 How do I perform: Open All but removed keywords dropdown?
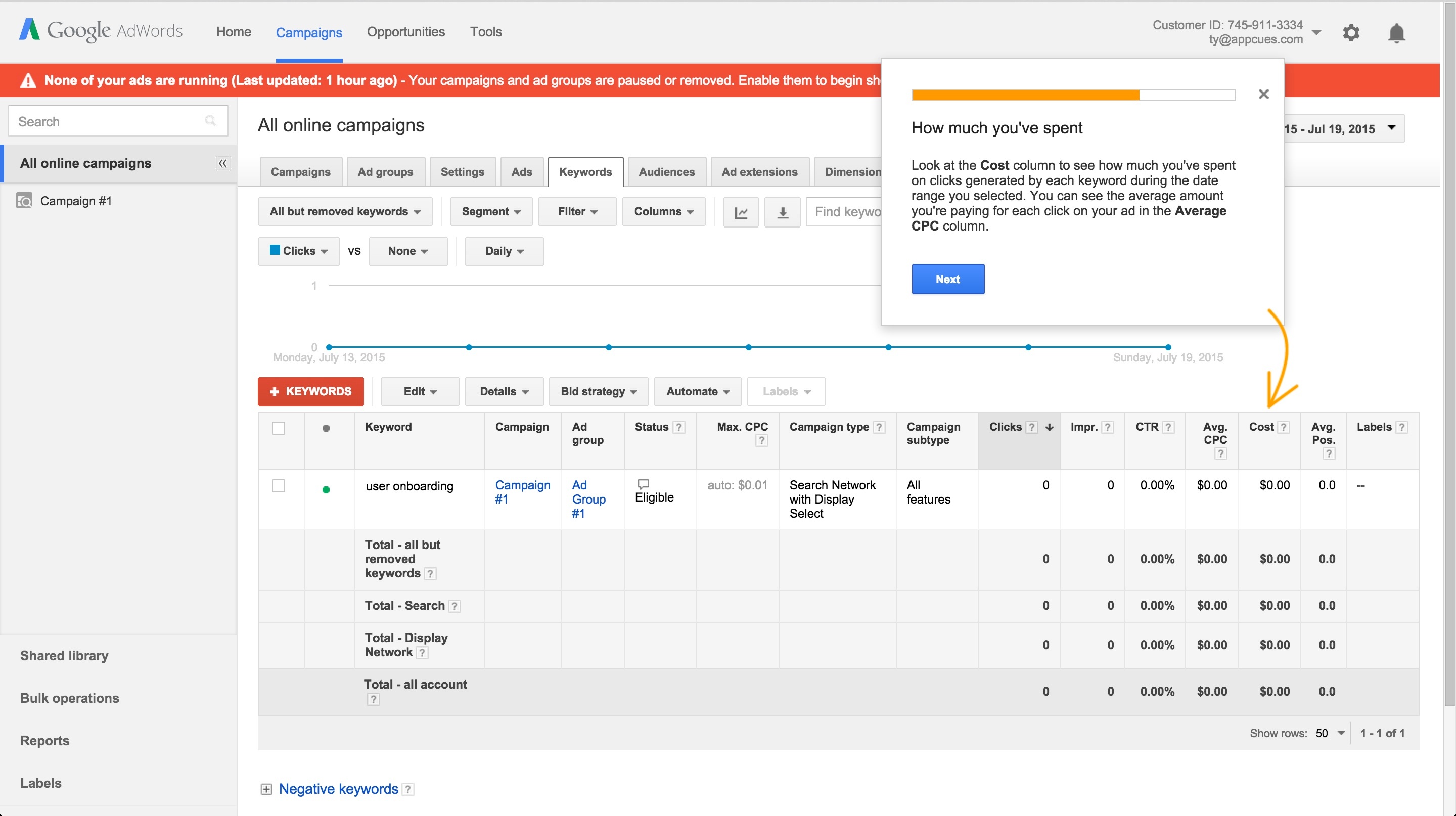pos(345,212)
